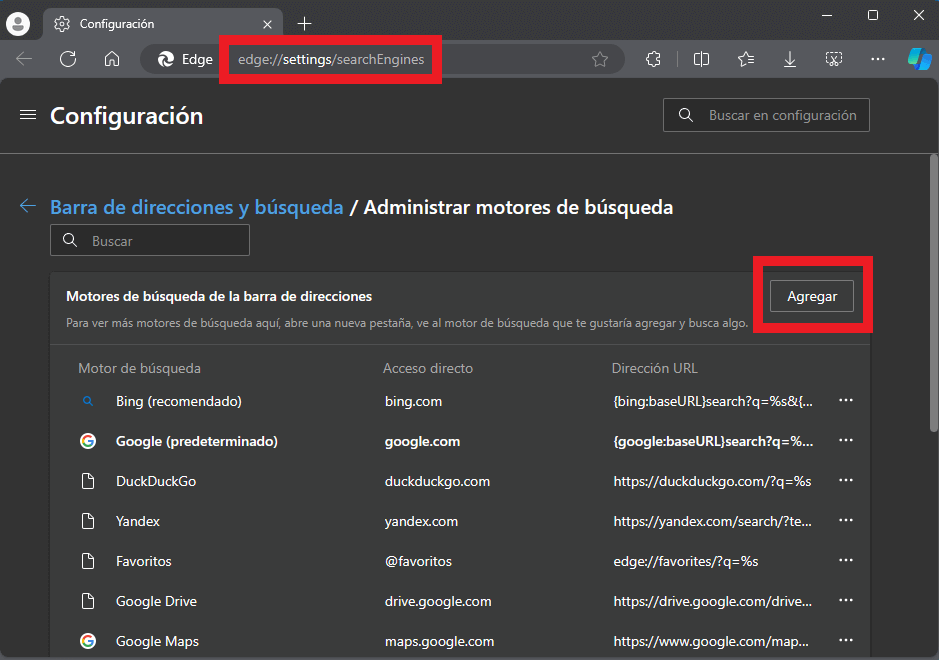The width and height of the screenshot is (939, 660).
Task: Click the Agregar button
Action: 811,296
